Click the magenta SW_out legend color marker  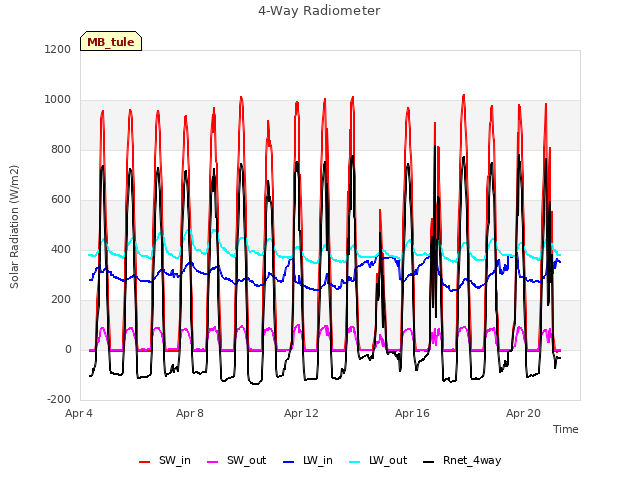(x=213, y=462)
